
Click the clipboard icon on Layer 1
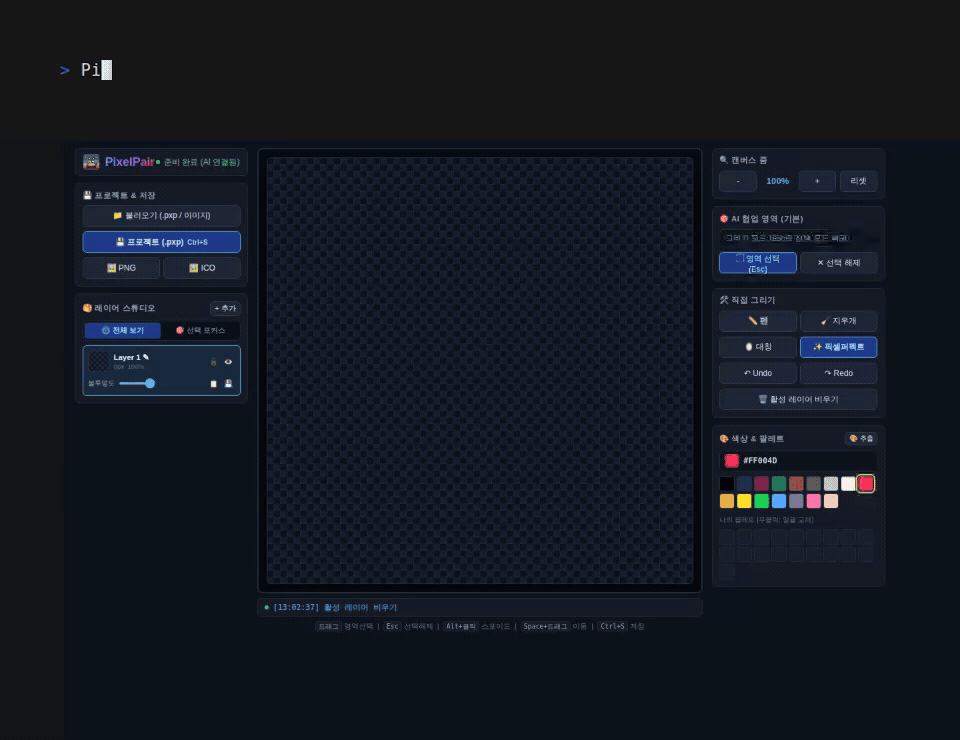(214, 384)
